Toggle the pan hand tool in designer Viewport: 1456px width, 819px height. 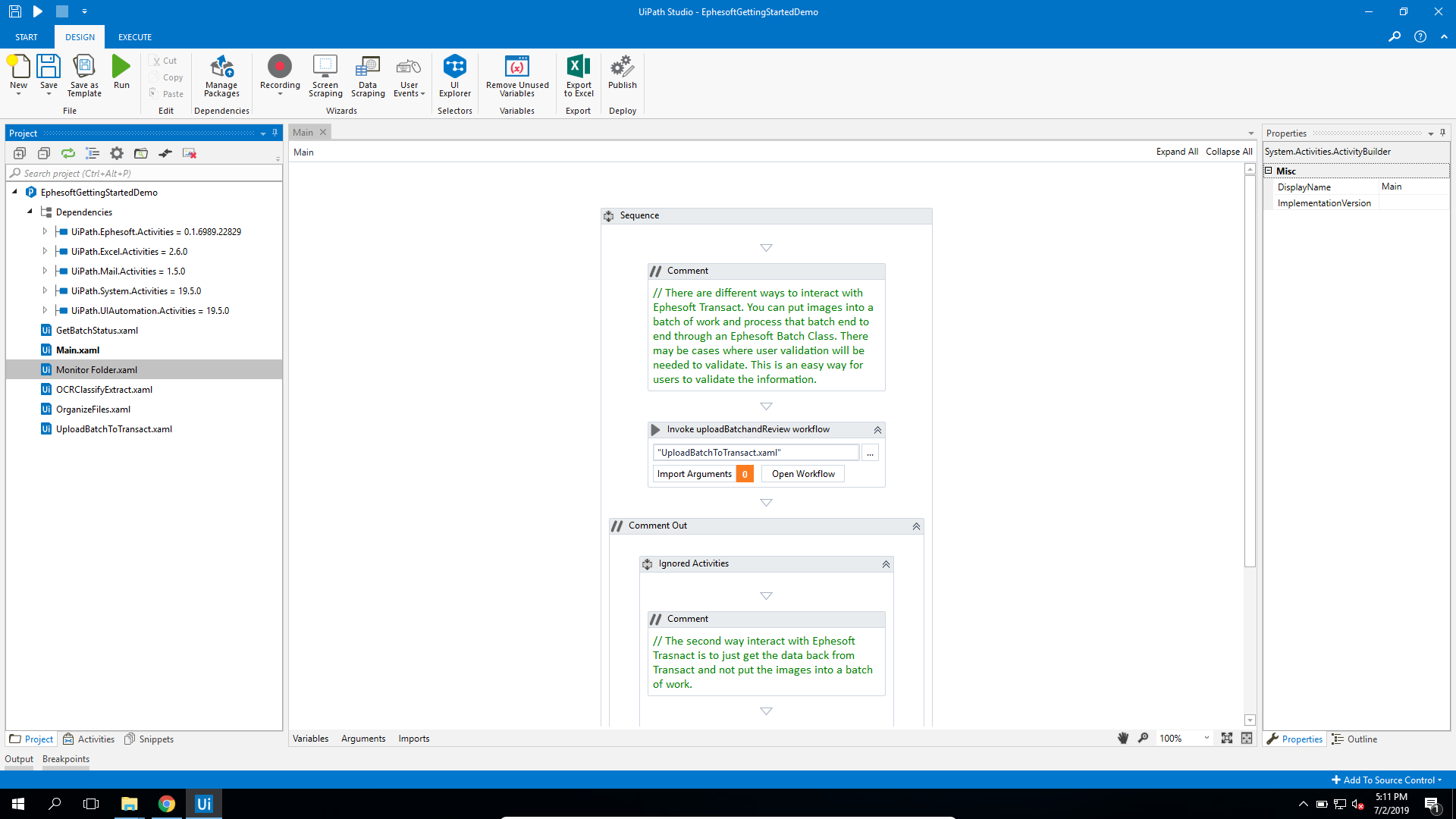1123,738
